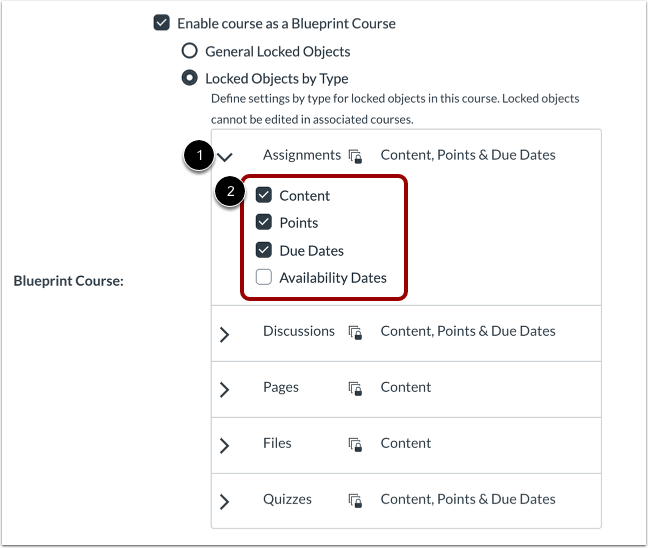The height and width of the screenshot is (548, 648).
Task: Uncheck the Points checkbox under Assignments
Action: point(264,222)
